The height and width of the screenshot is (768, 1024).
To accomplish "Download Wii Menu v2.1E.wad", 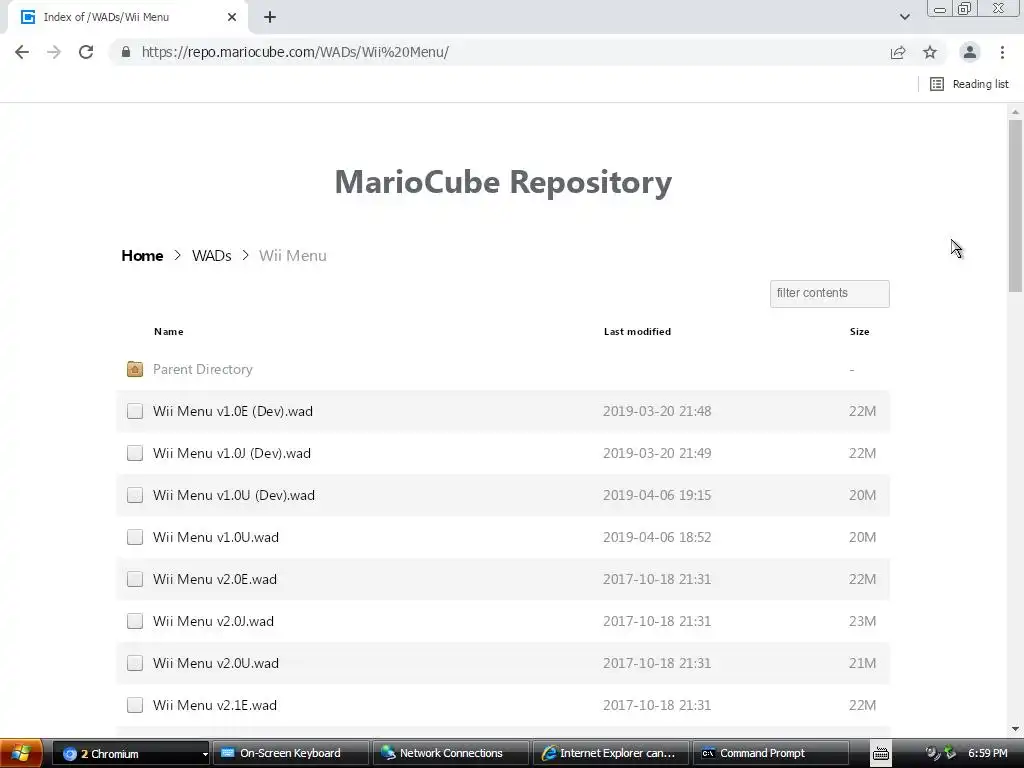I will pyautogui.click(x=215, y=705).
